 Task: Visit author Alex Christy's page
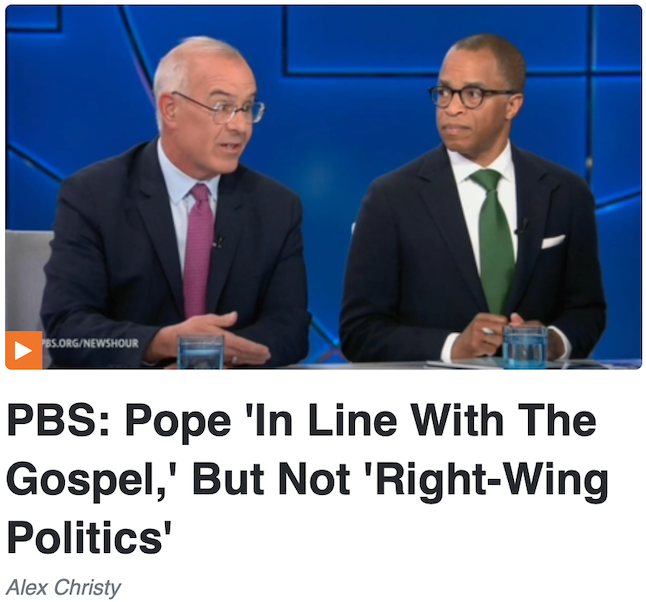click(63, 587)
